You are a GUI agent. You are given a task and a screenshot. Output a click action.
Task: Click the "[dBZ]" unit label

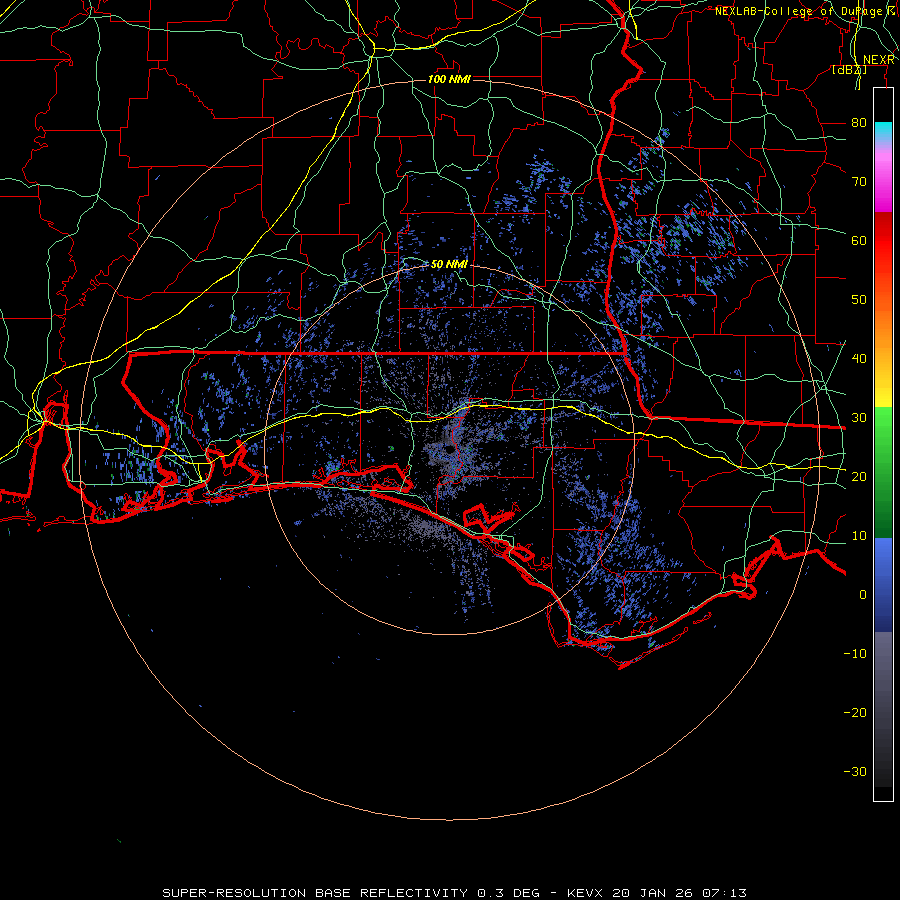849,70
